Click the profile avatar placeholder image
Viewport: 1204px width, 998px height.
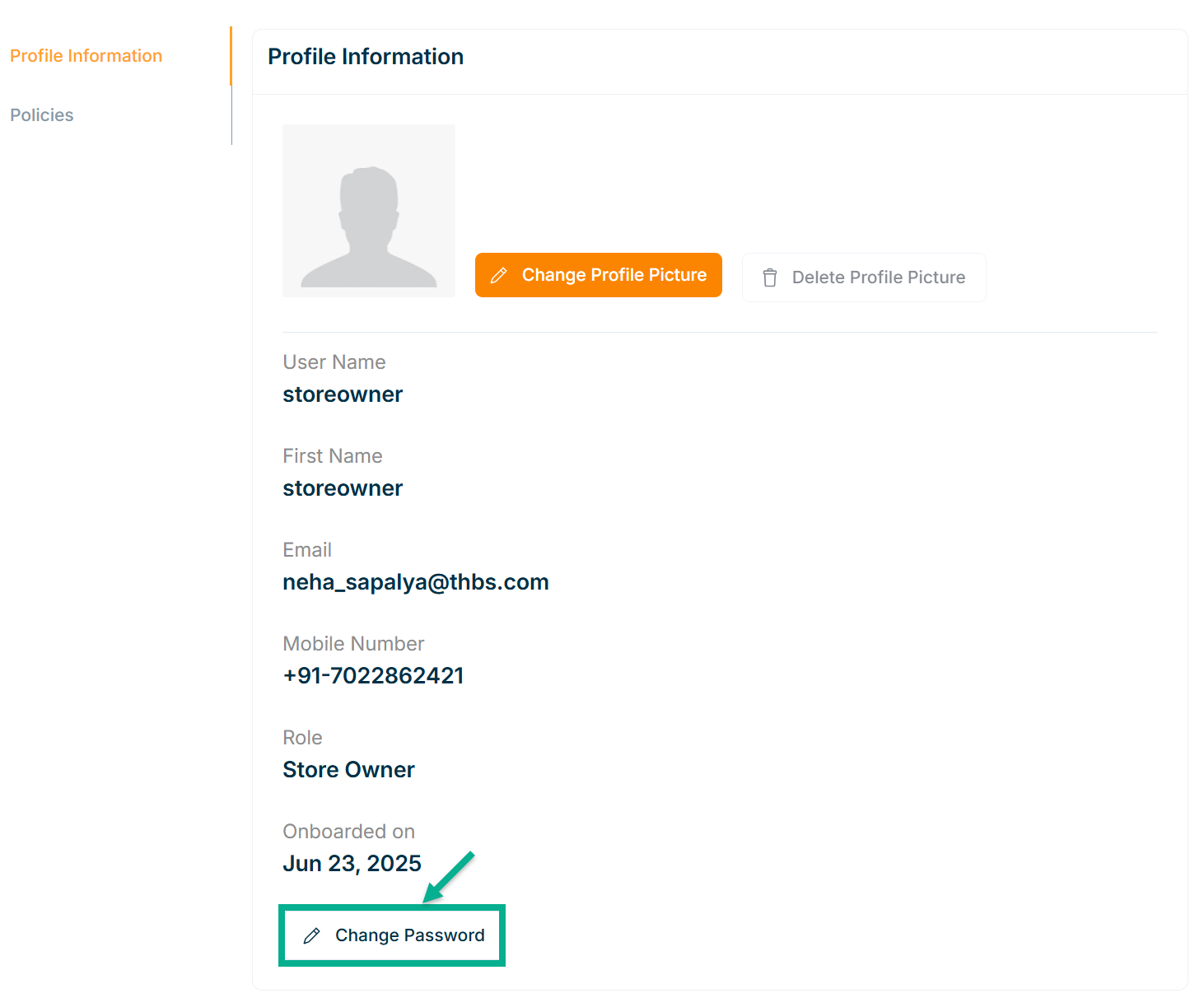(369, 211)
